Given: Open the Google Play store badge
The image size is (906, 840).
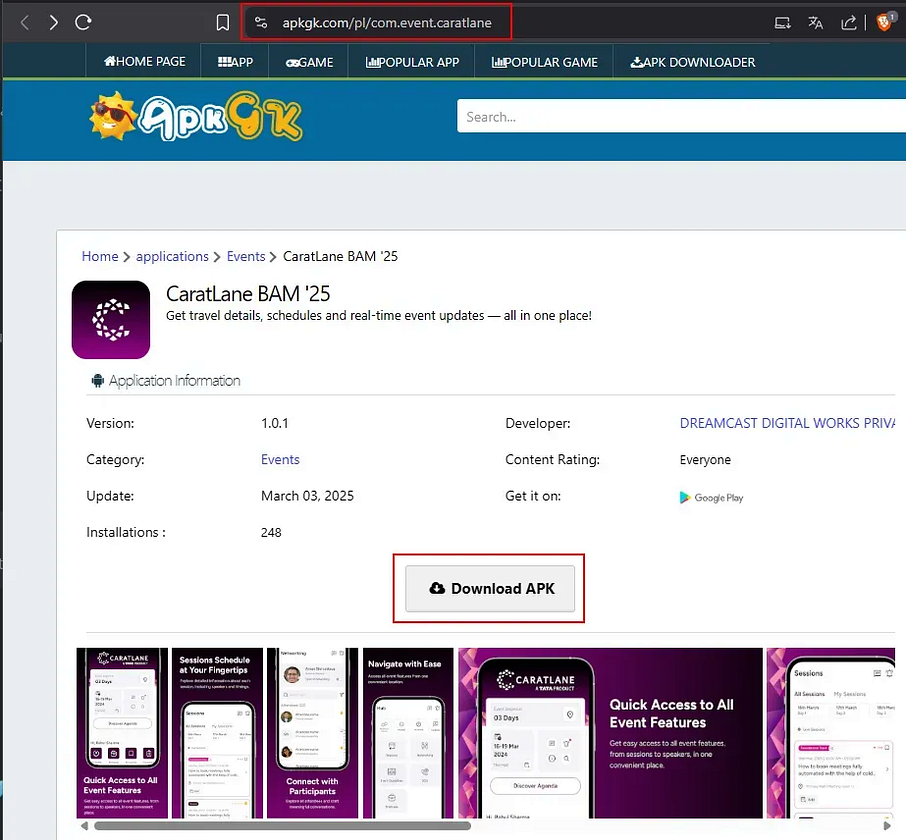Looking at the screenshot, I should [x=711, y=497].
